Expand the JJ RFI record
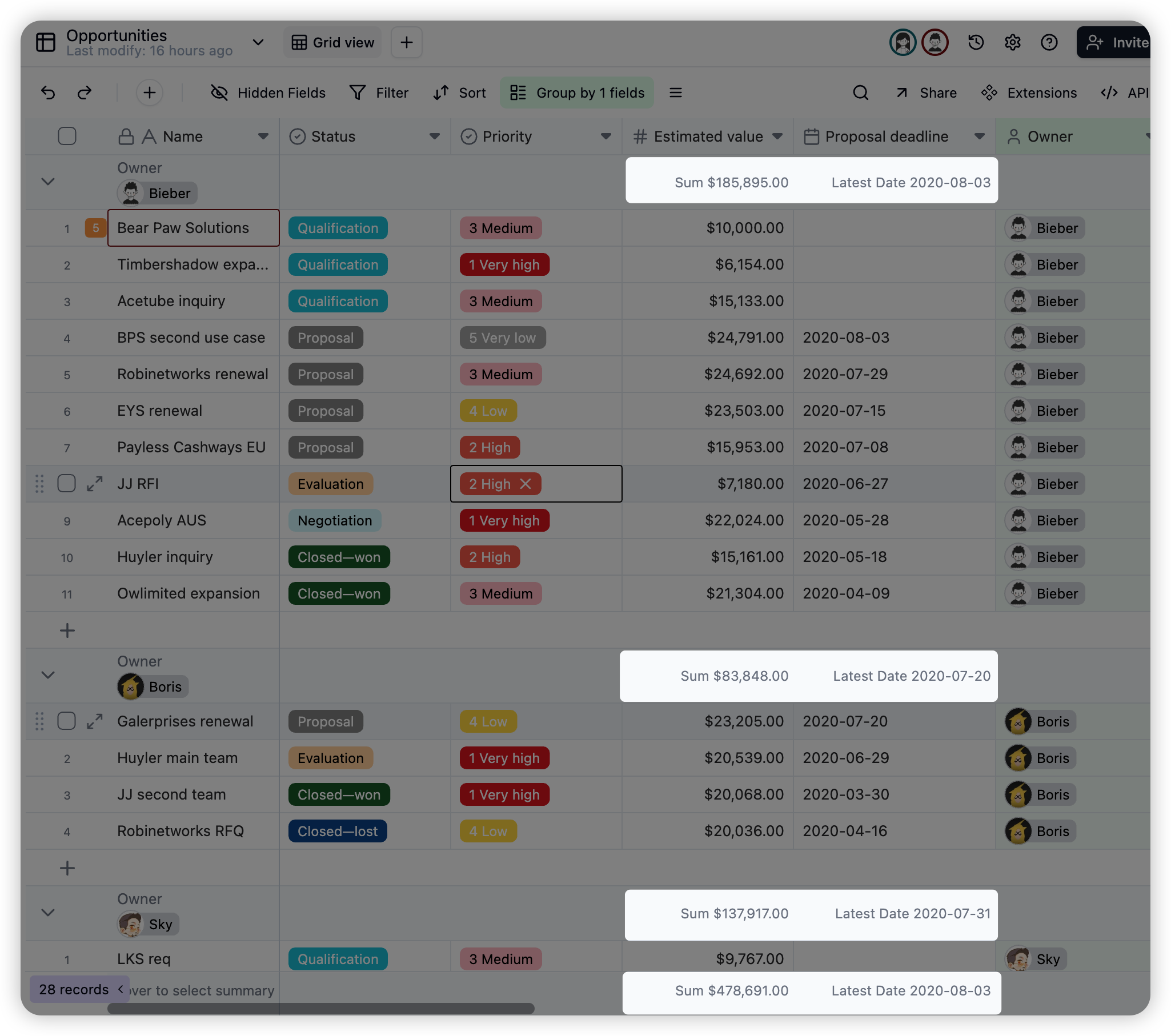This screenshot has width=1171, height=1036. pos(94,484)
